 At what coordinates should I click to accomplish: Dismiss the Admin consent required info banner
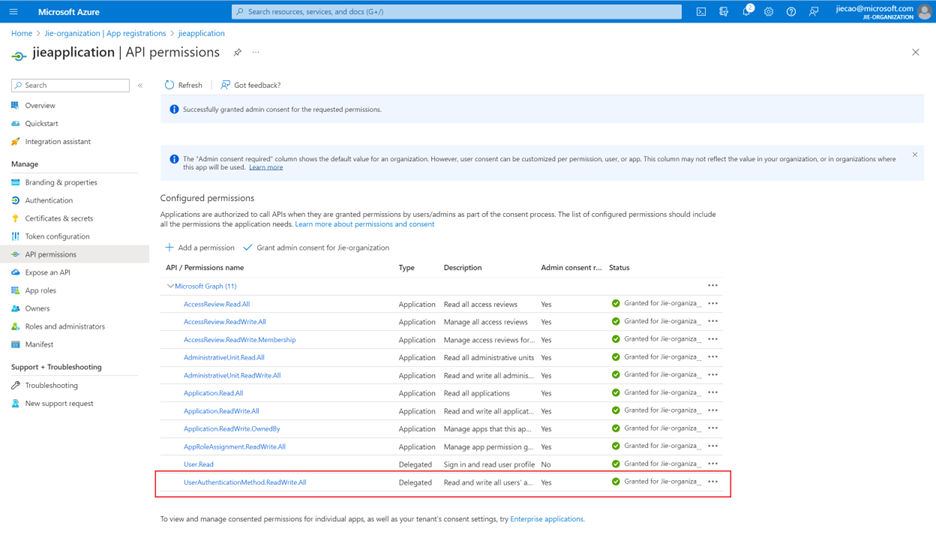coord(915,155)
